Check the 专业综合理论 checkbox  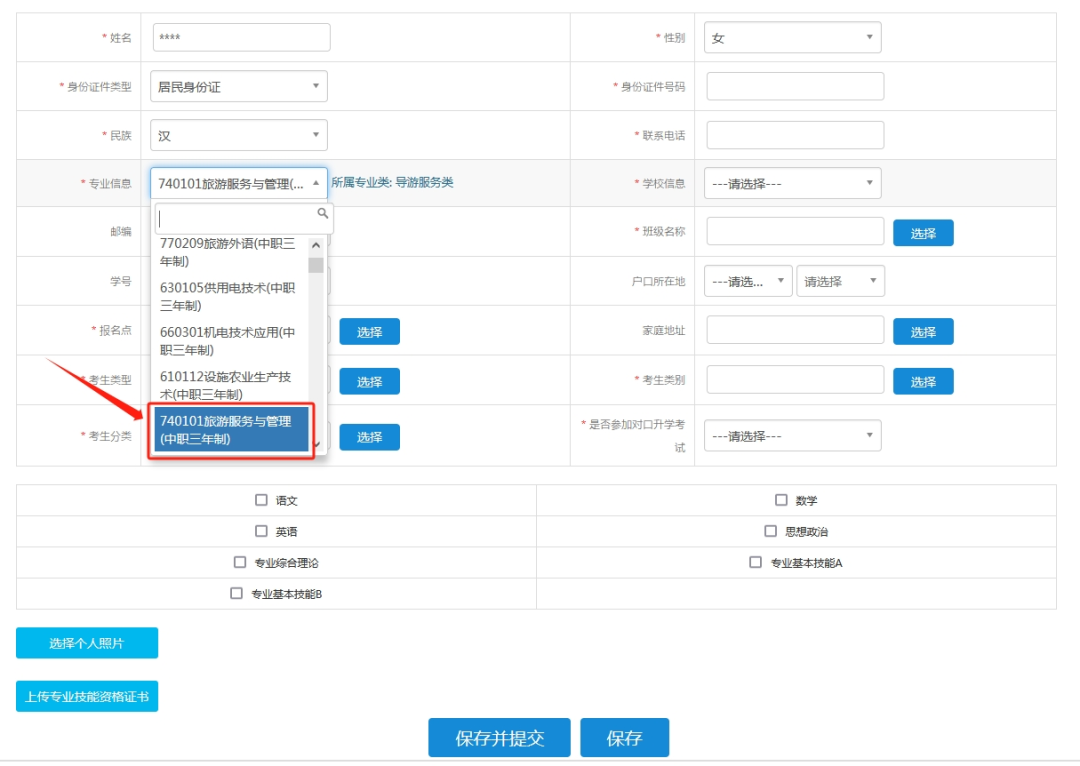tap(240, 562)
